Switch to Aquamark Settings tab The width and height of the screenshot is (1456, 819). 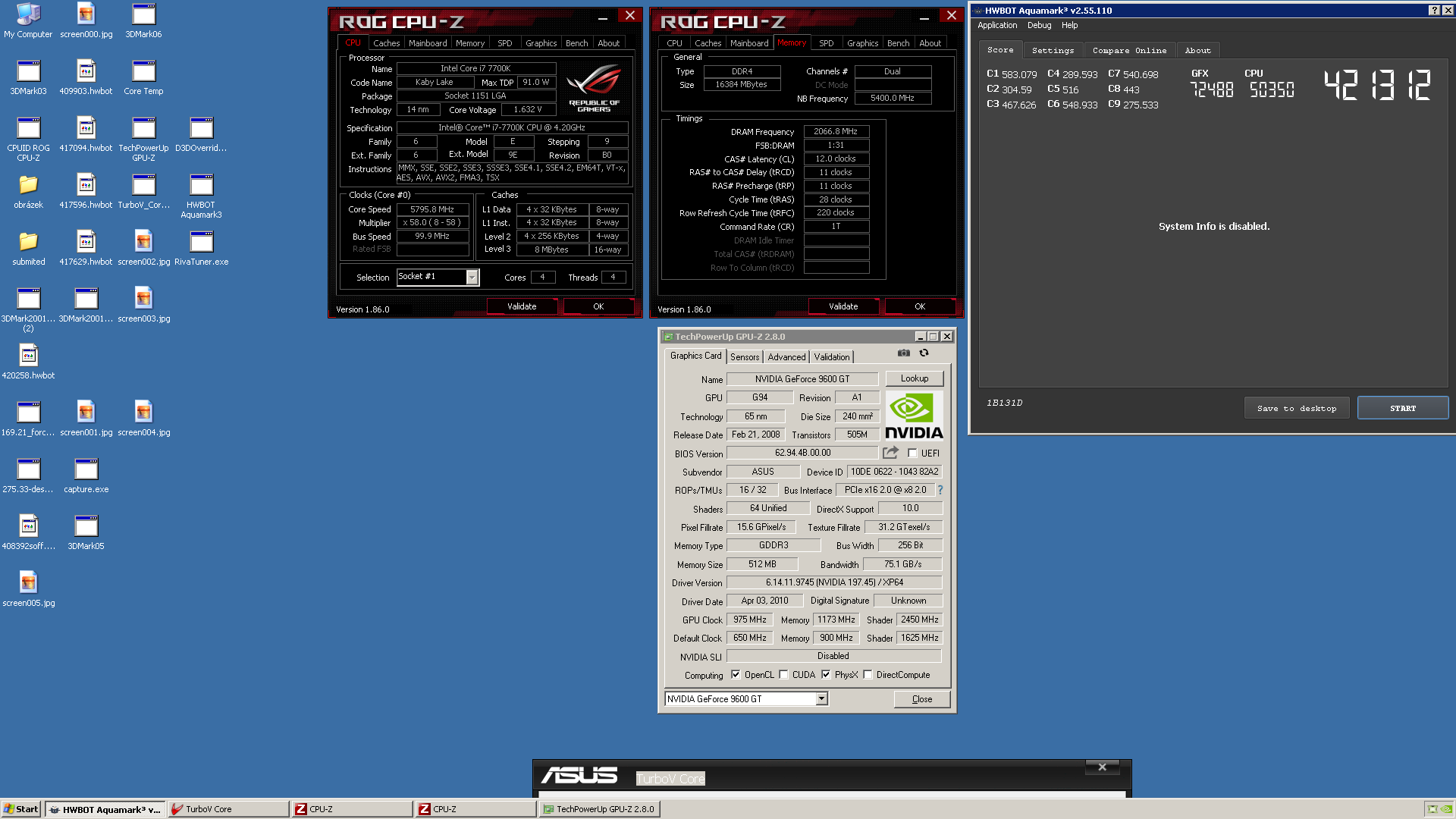(1053, 50)
